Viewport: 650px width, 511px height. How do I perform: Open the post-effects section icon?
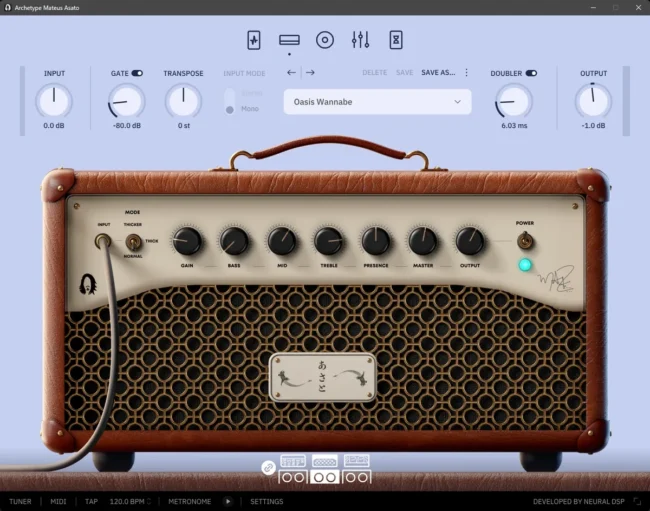tap(396, 40)
